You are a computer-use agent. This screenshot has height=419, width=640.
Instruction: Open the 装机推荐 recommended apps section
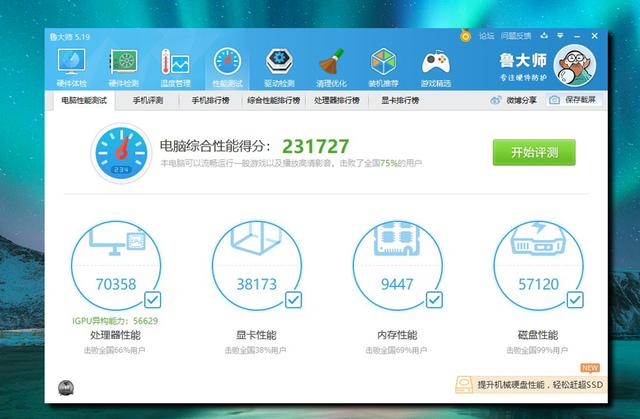pos(383,68)
